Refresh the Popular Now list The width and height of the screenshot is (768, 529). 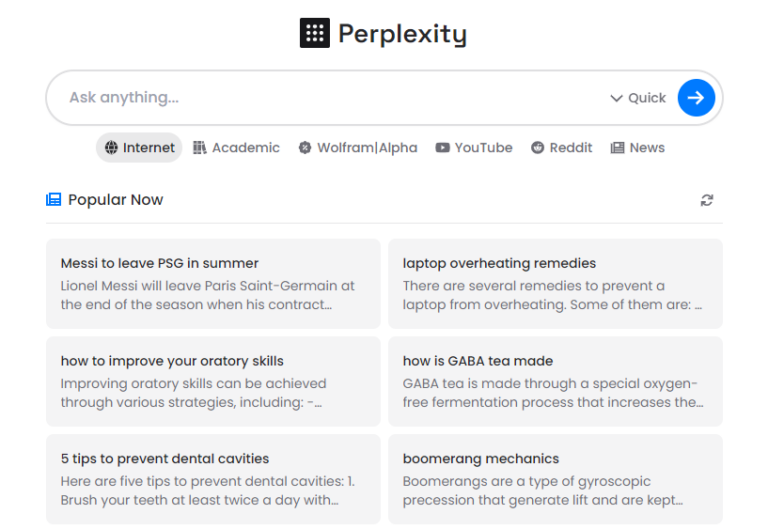(x=707, y=200)
